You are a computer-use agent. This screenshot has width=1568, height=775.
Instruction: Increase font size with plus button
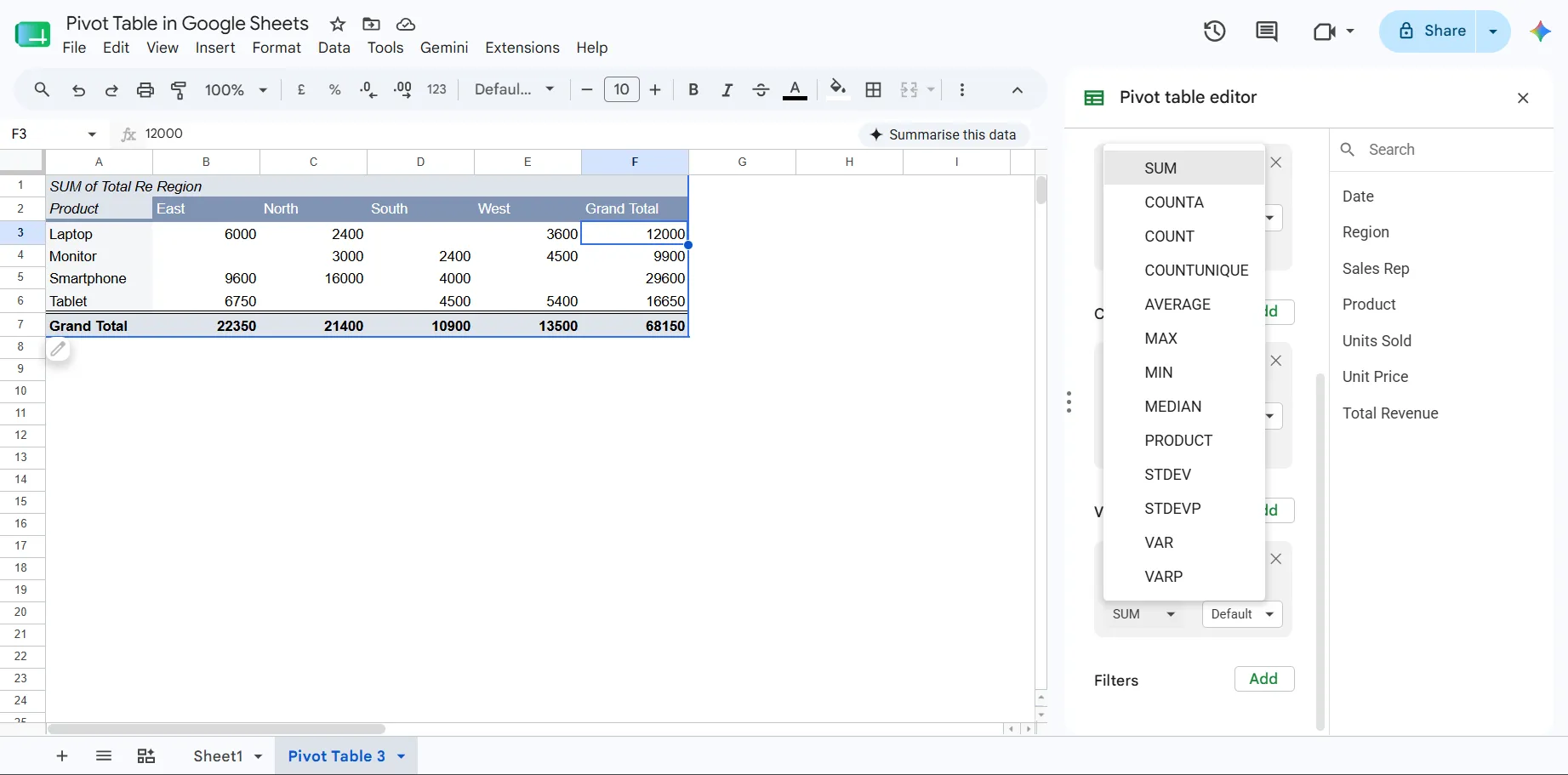coord(655,89)
